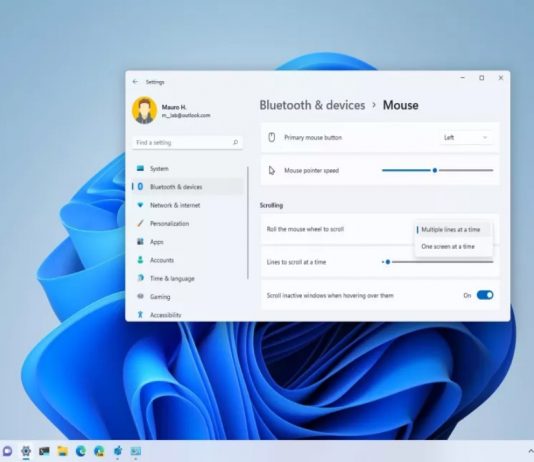The height and width of the screenshot is (462, 534).
Task: Click the Accounts person icon
Action: click(x=140, y=260)
